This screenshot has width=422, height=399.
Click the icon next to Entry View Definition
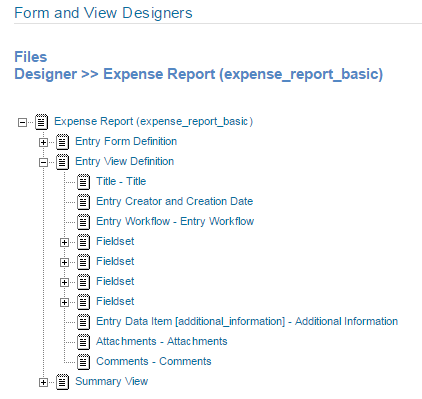(x=62, y=162)
